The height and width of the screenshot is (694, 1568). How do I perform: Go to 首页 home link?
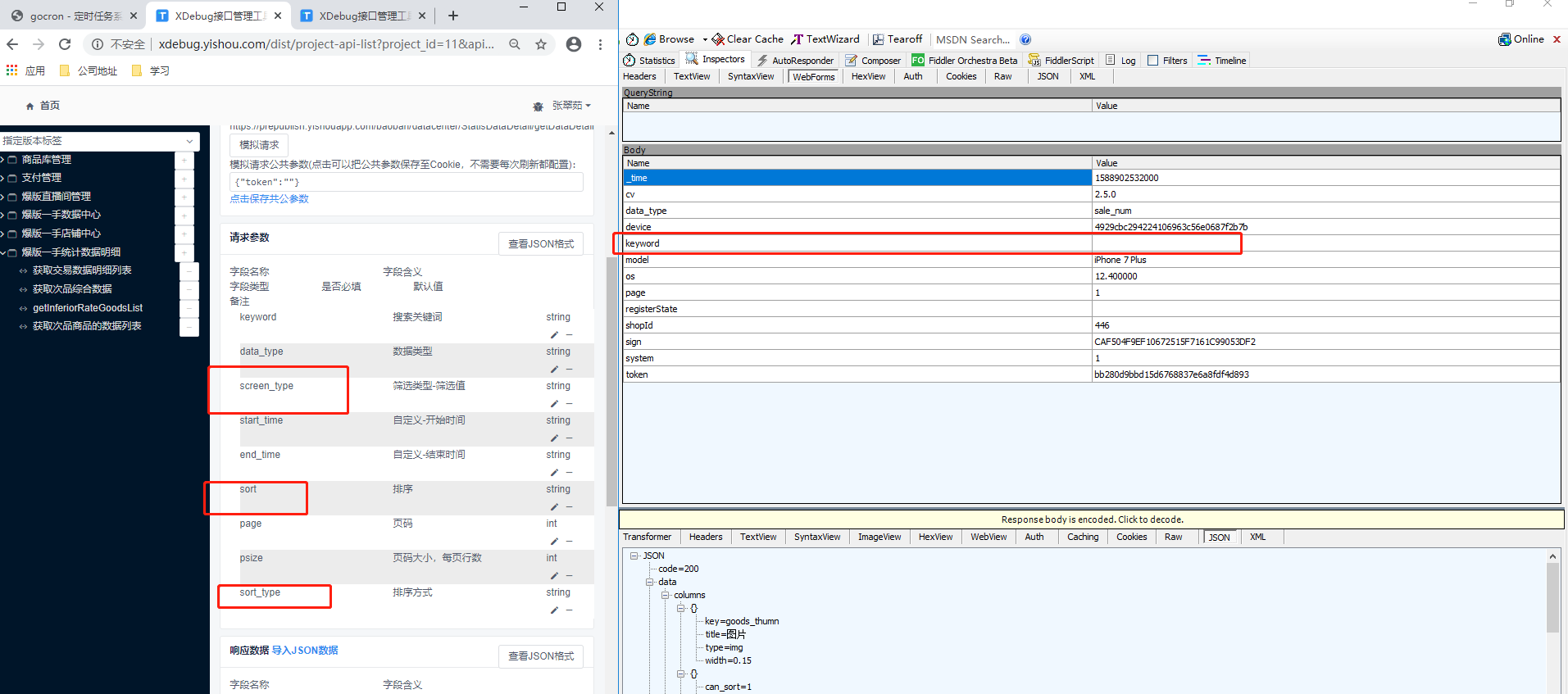pos(43,106)
